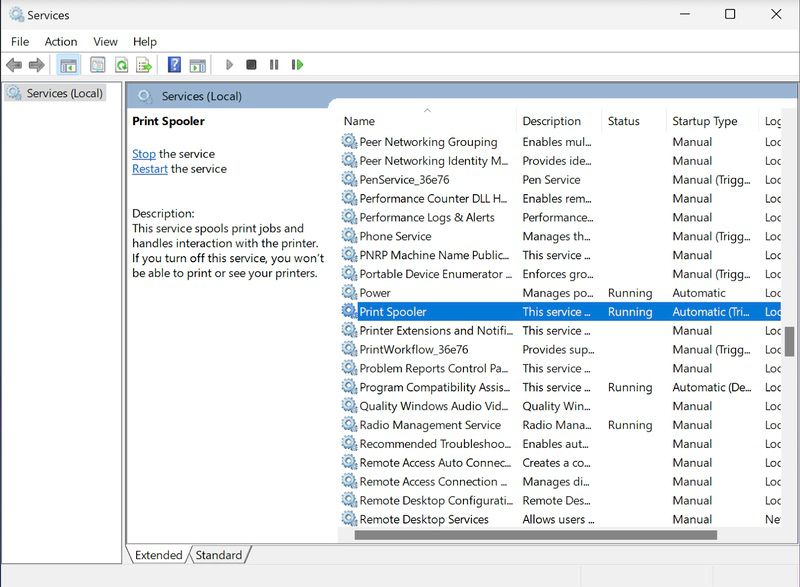Image resolution: width=800 pixels, height=587 pixels.
Task: Click the gear icon beside Peer Networking Grouping
Action: point(349,141)
